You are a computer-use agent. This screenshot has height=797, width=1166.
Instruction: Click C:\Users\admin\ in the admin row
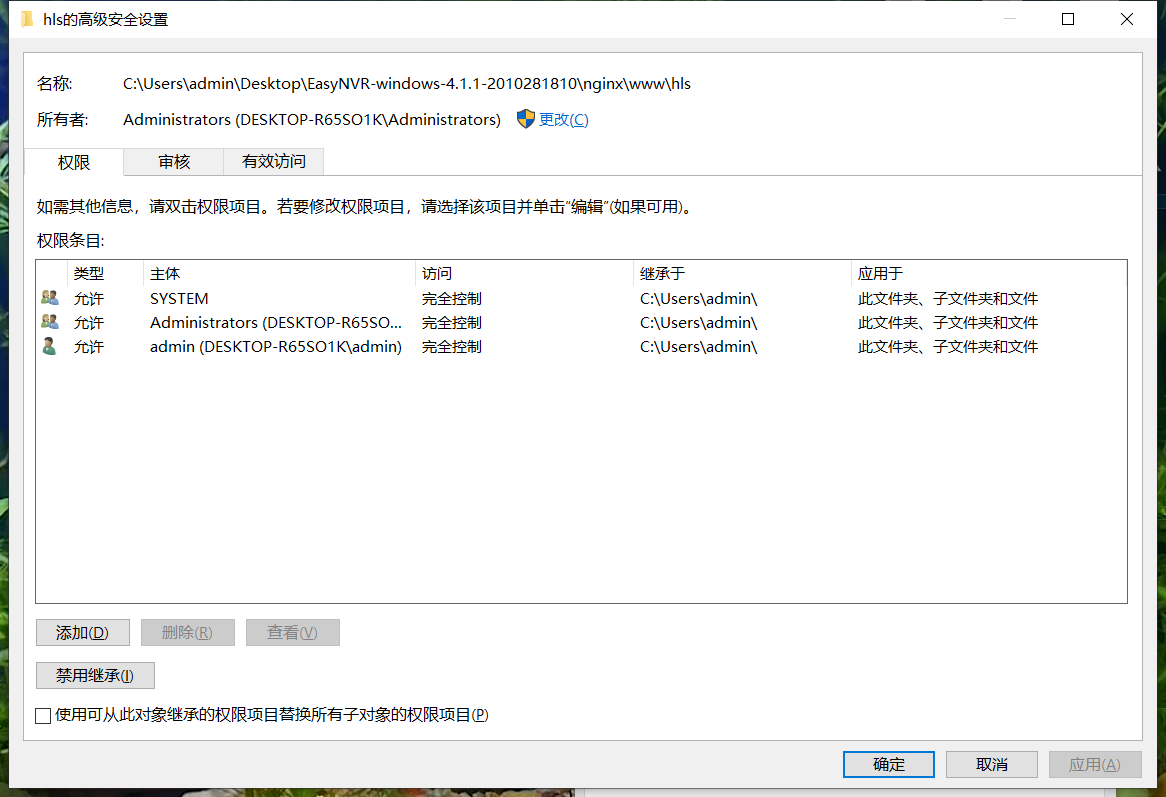click(x=698, y=346)
